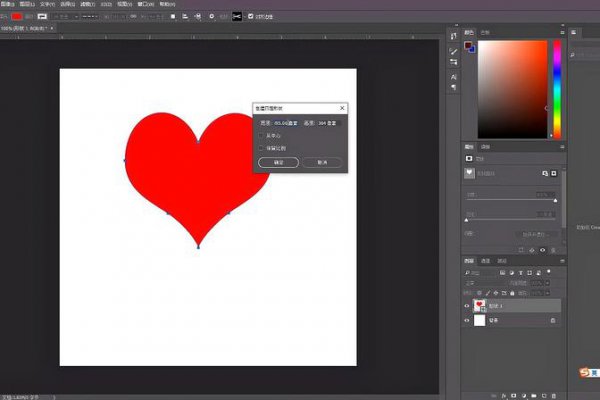This screenshot has height=400, width=600.
Task: Click the rainbow hue slider bar
Action: click(557, 89)
